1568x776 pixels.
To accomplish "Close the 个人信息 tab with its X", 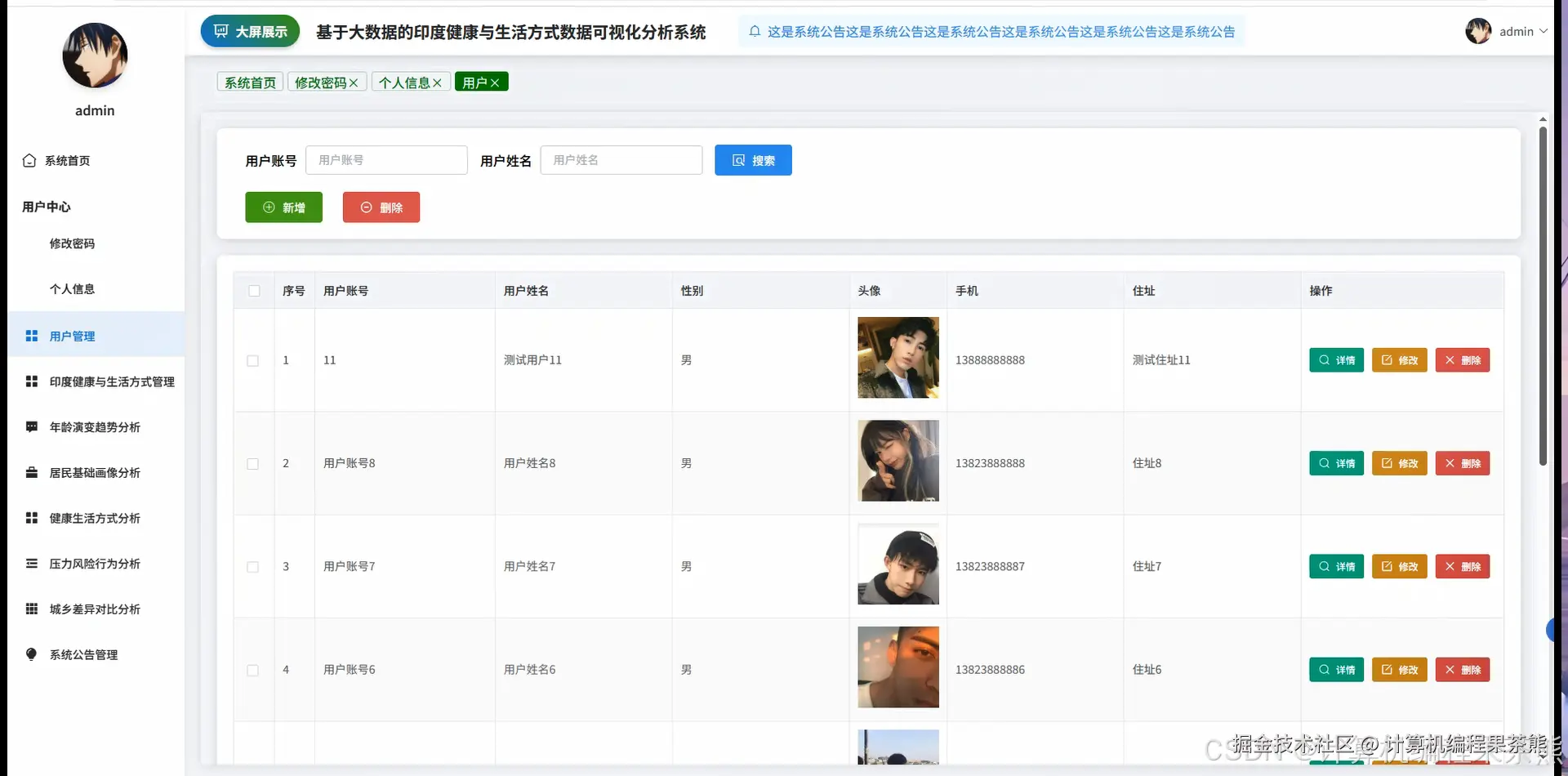I will pyautogui.click(x=437, y=83).
